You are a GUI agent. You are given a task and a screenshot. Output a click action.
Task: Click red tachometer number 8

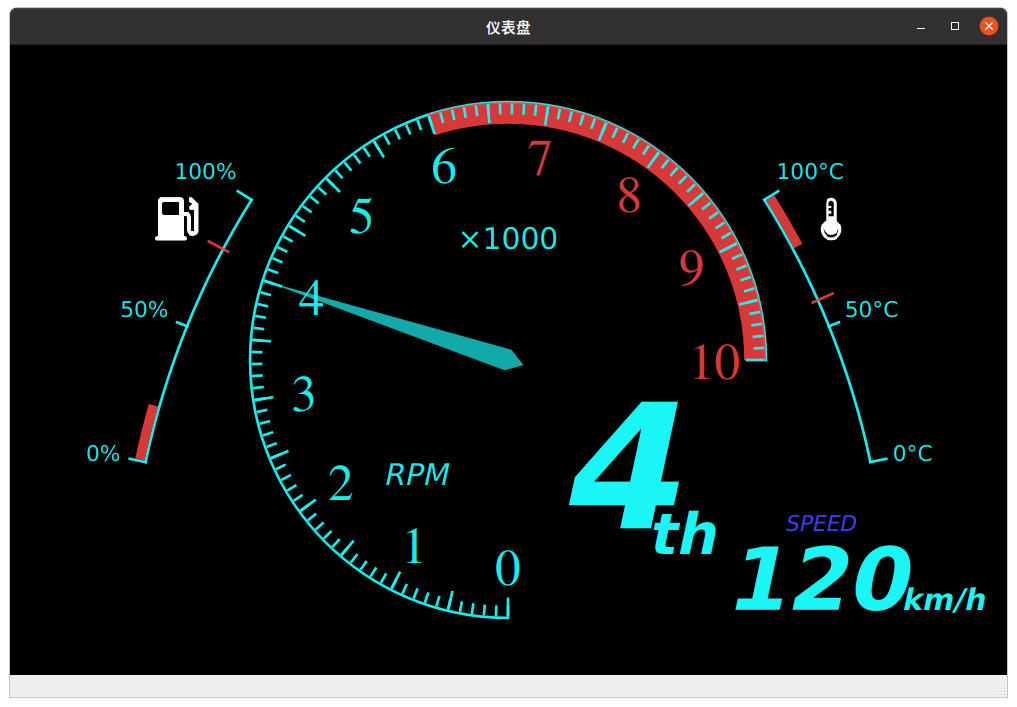tap(629, 195)
